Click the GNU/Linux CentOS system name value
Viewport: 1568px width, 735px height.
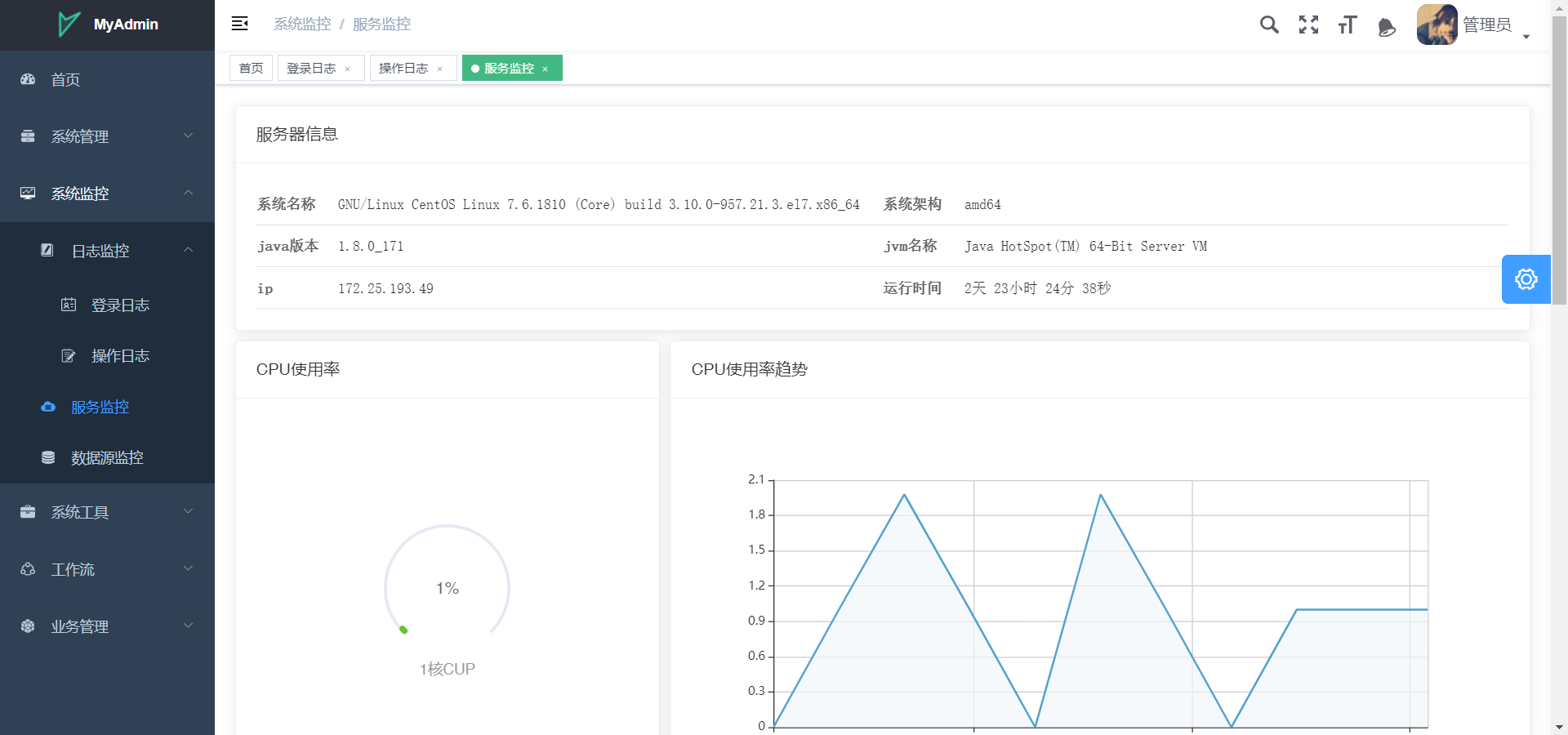[599, 204]
